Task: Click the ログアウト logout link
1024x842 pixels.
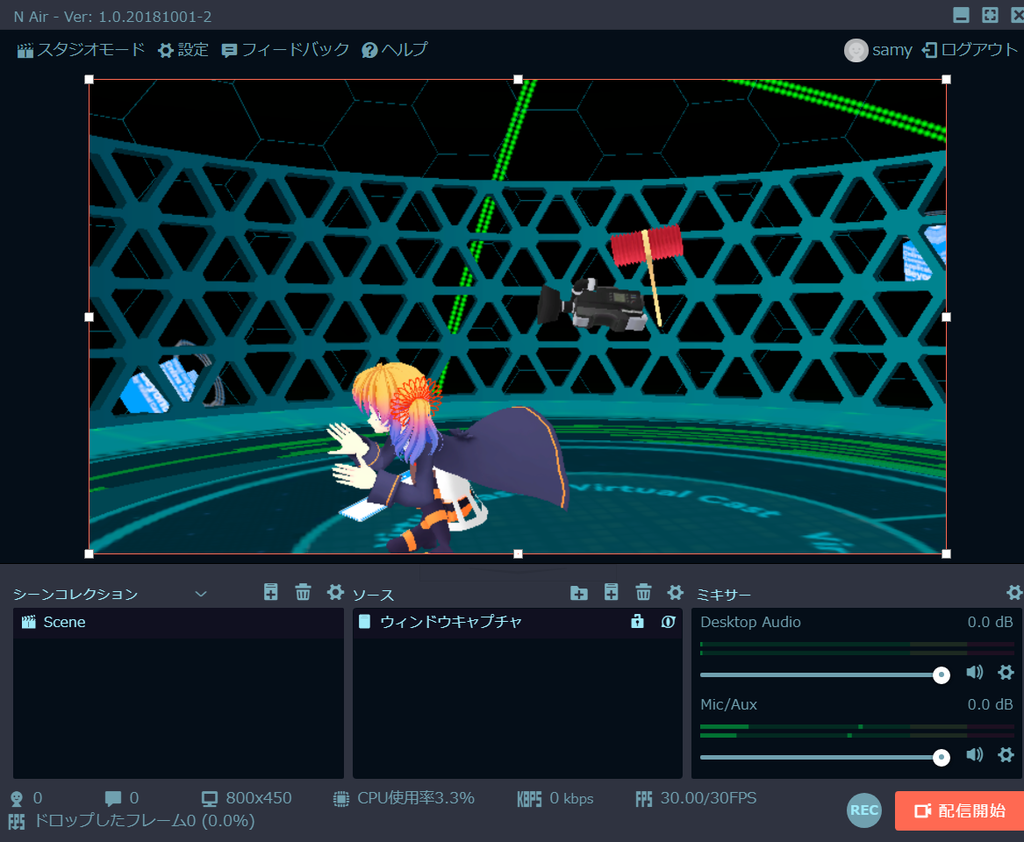Action: (x=969, y=50)
